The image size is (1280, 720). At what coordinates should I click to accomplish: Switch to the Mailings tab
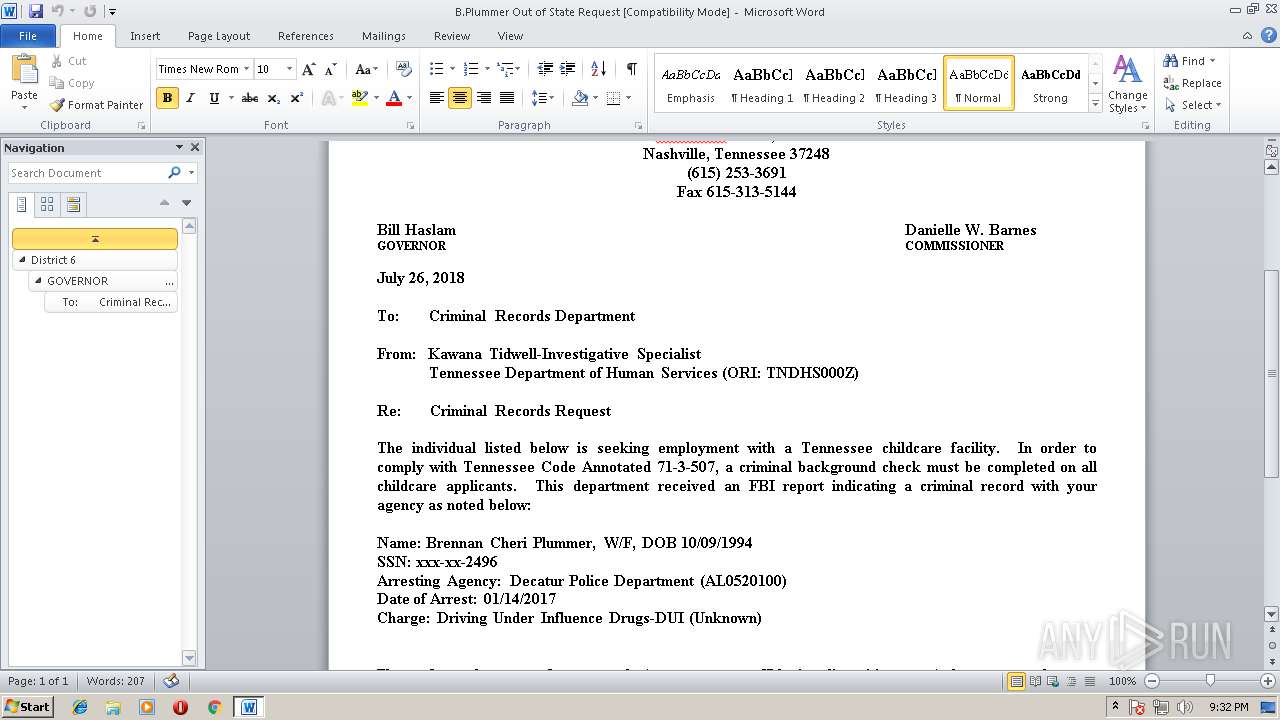coord(384,36)
